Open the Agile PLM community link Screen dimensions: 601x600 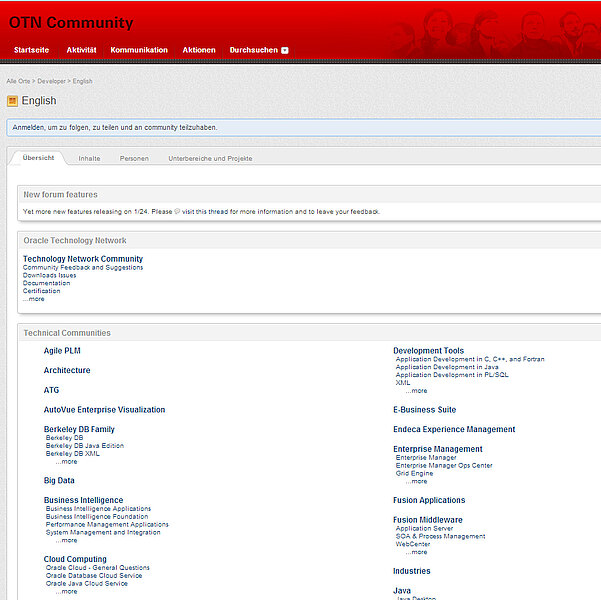tap(62, 351)
